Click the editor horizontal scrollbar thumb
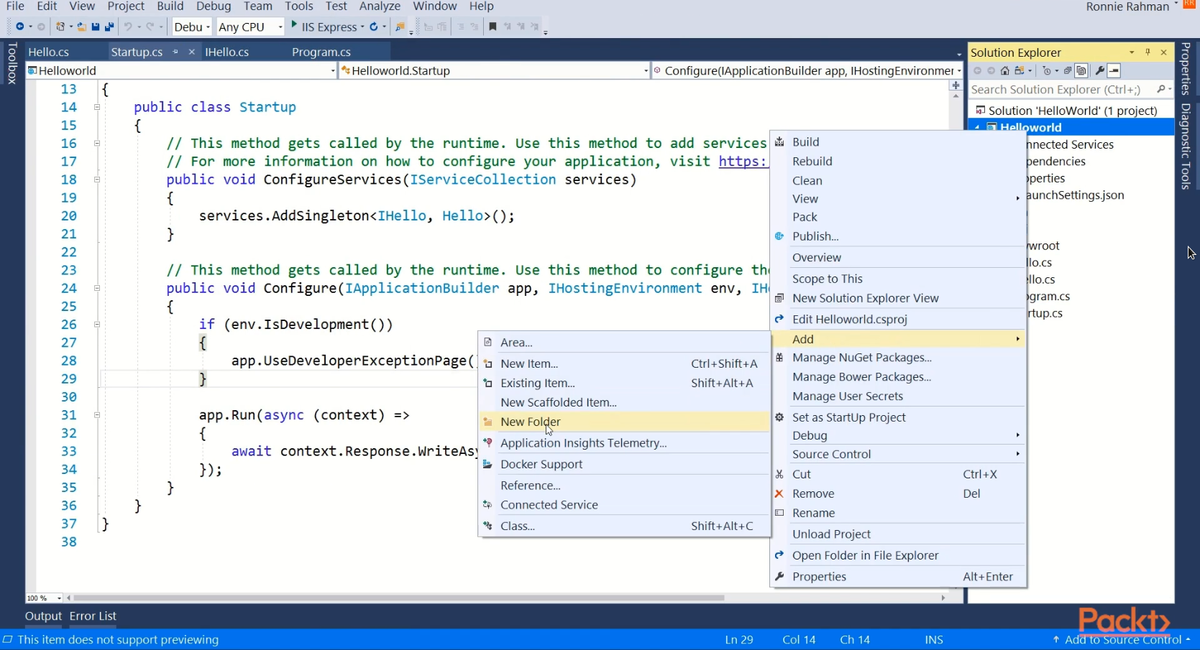 point(398,598)
